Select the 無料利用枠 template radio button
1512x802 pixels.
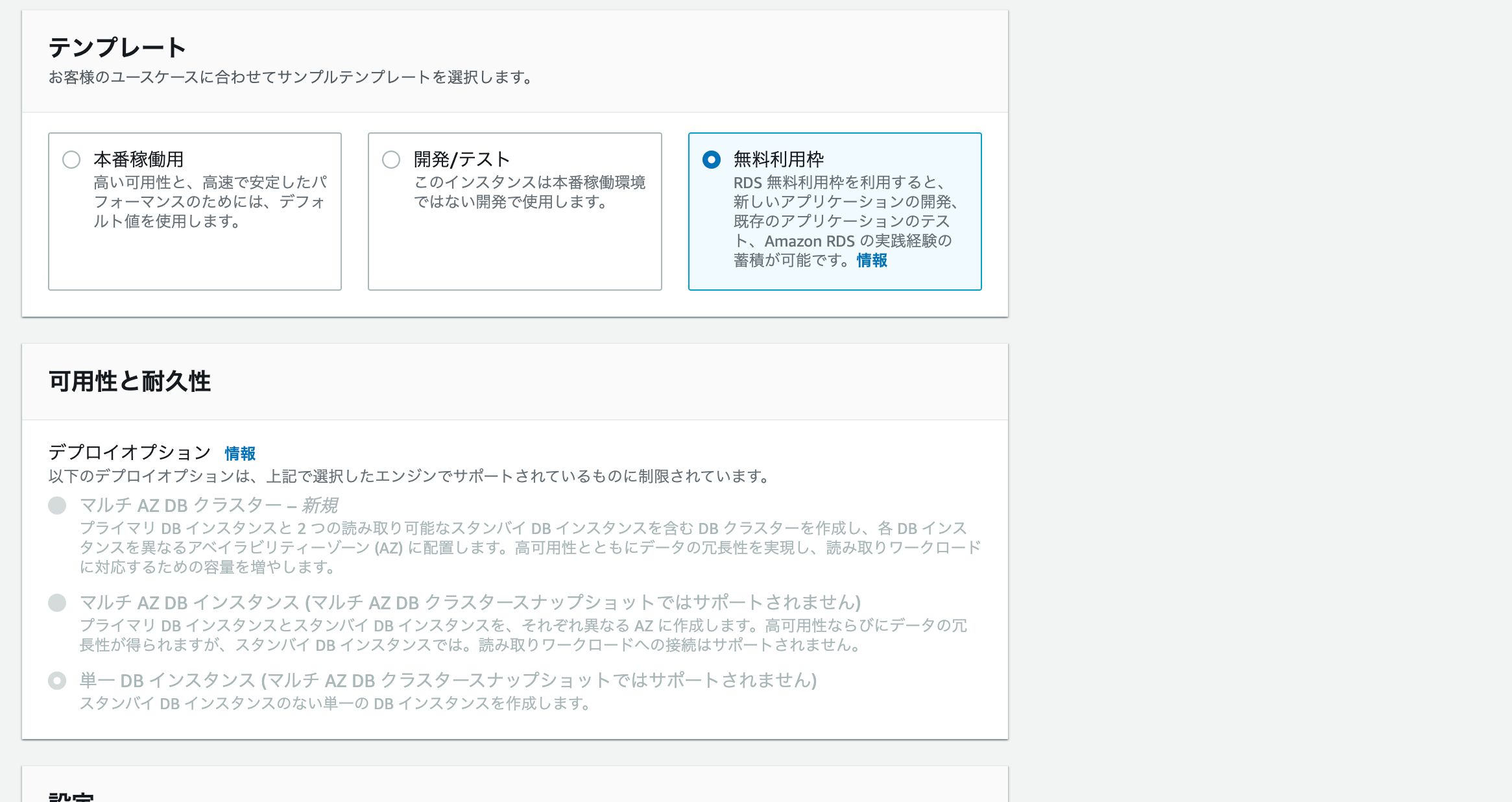click(711, 158)
